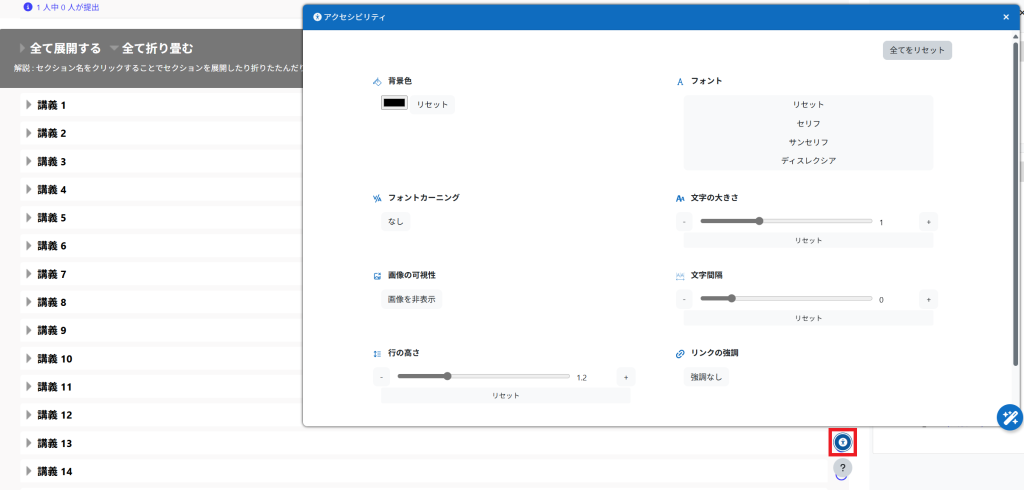This screenshot has height=490, width=1024.
Task: Increase 行の高さ with plus button
Action: [x=625, y=377]
